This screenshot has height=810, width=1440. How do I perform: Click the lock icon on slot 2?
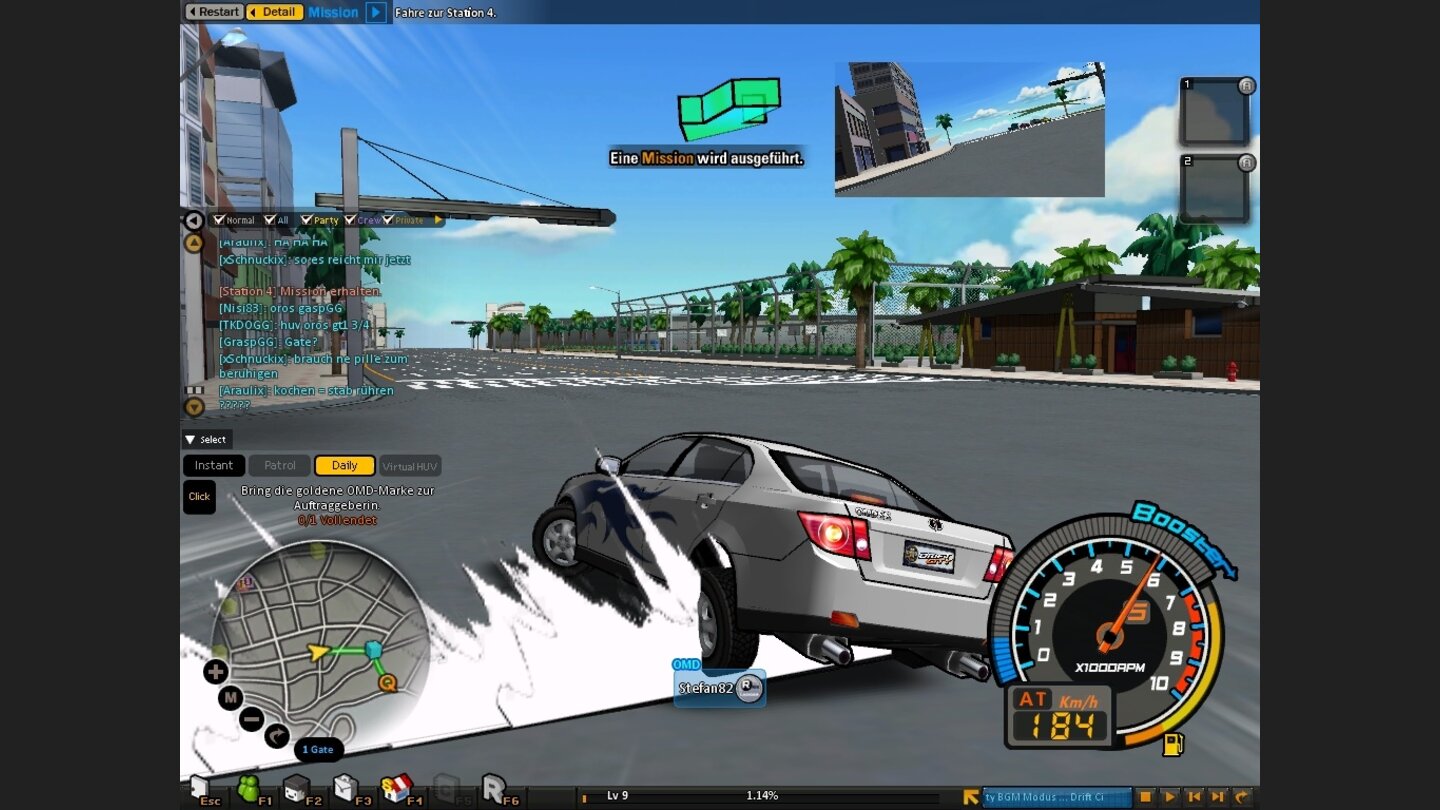(1246, 162)
